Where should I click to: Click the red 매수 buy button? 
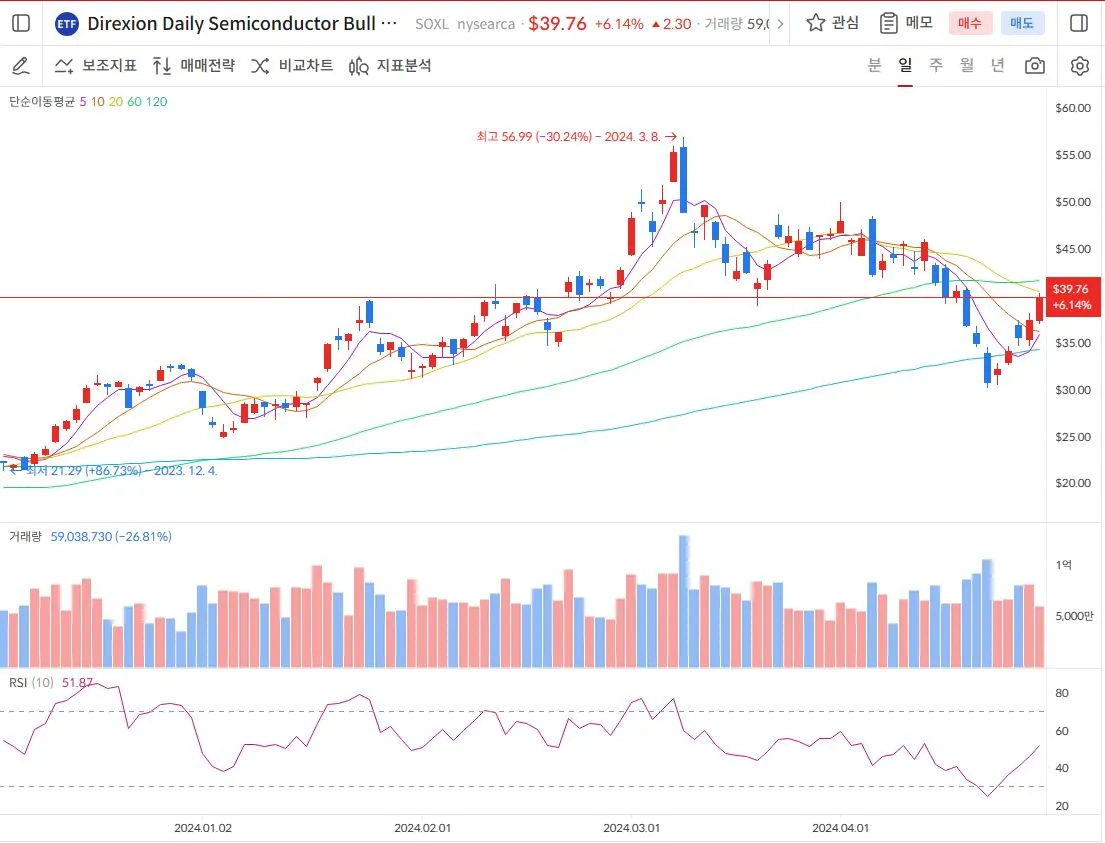pyautogui.click(x=970, y=23)
